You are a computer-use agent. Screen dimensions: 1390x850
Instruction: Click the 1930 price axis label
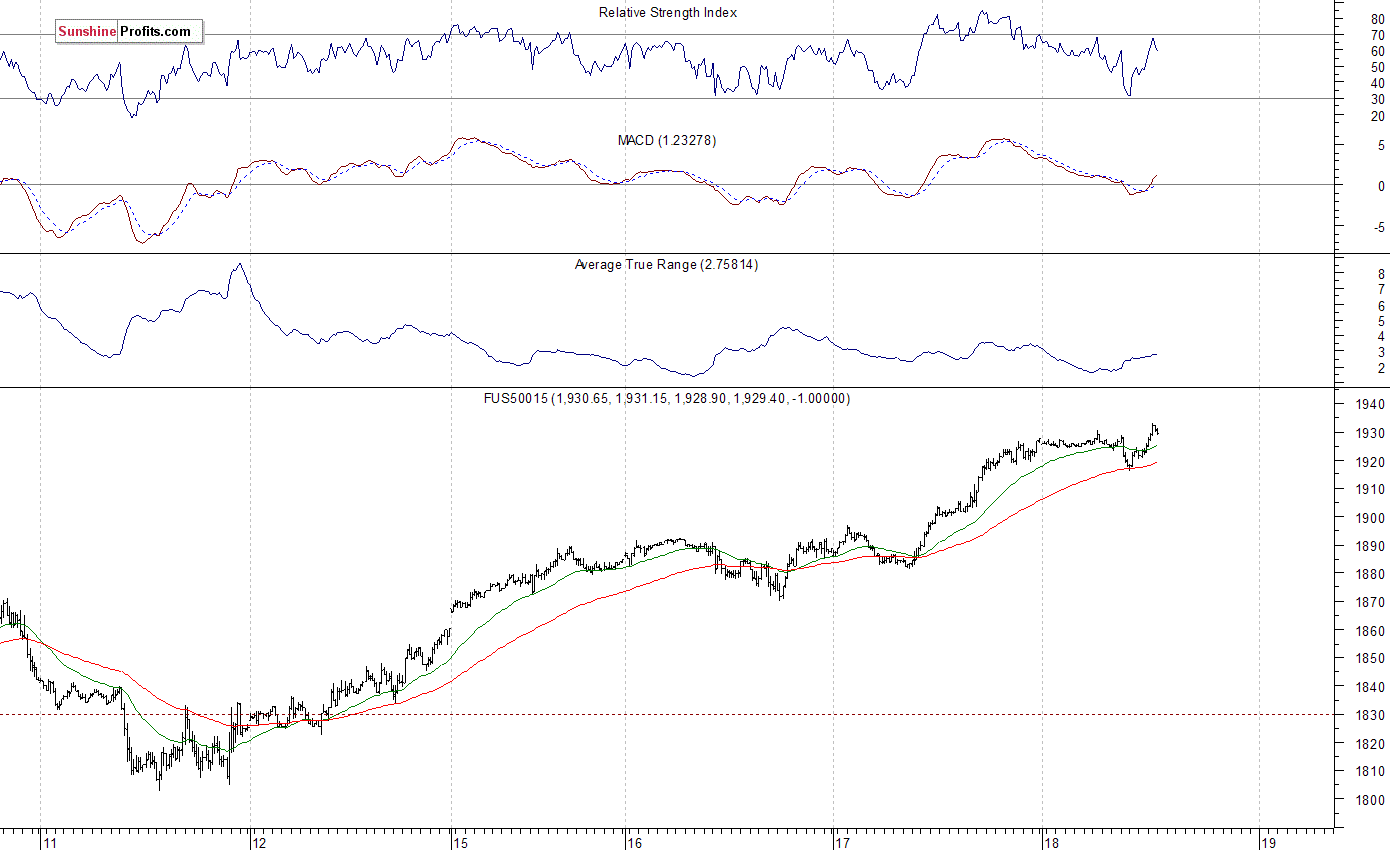(x=1368, y=434)
